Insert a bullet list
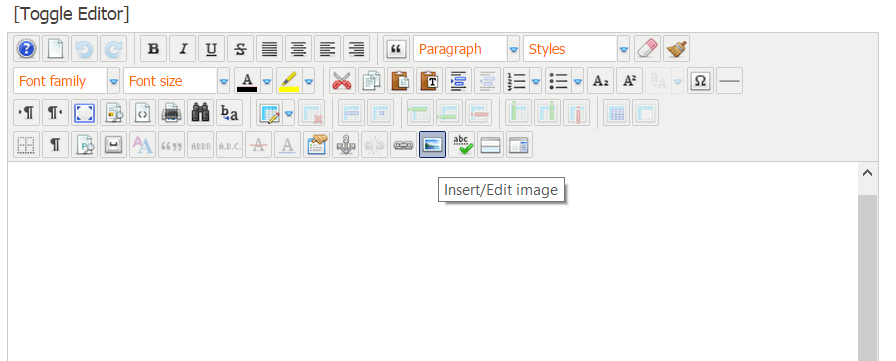This screenshot has height=361, width=896. (x=558, y=81)
